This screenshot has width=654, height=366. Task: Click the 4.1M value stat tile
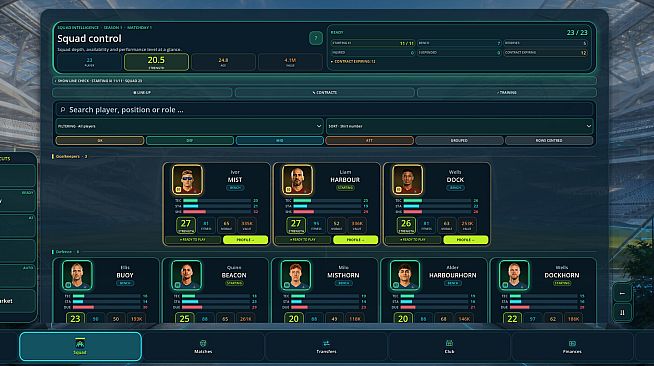pos(290,62)
